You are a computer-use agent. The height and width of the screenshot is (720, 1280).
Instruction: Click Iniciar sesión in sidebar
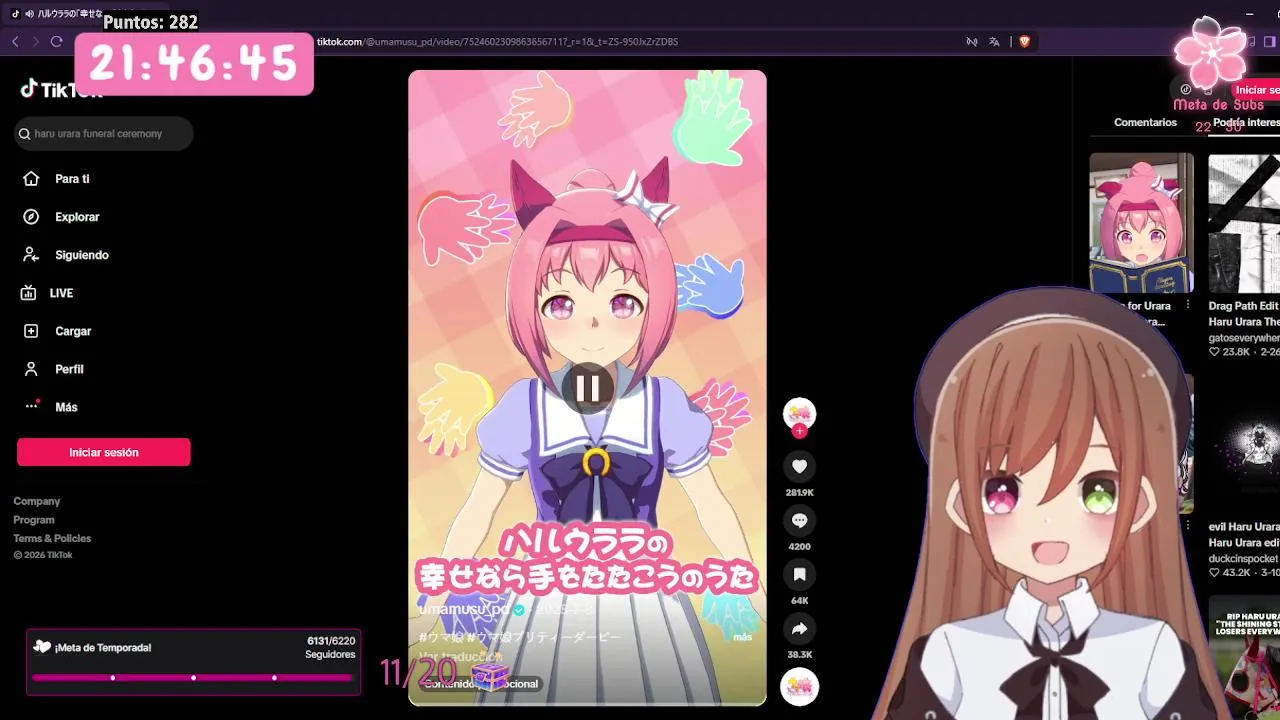tap(103, 452)
